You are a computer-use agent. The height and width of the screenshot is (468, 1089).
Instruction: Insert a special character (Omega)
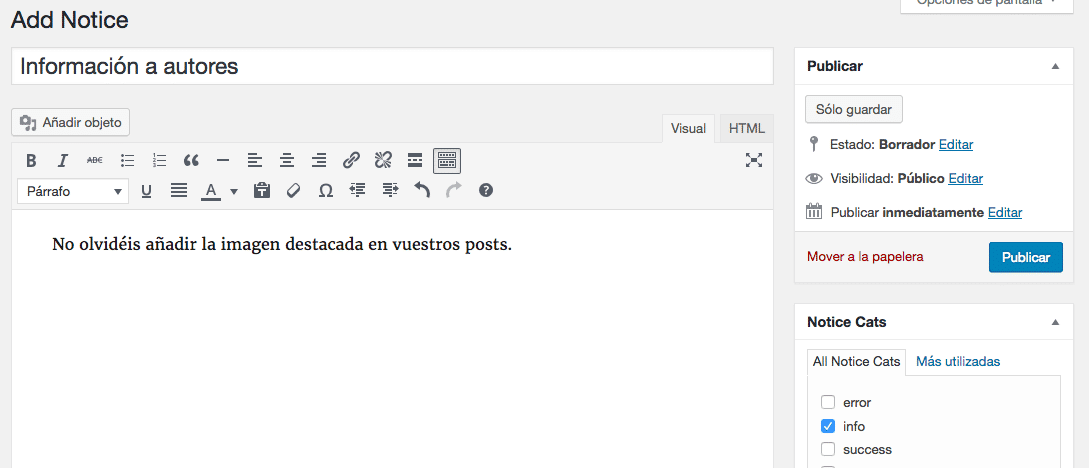click(x=326, y=190)
